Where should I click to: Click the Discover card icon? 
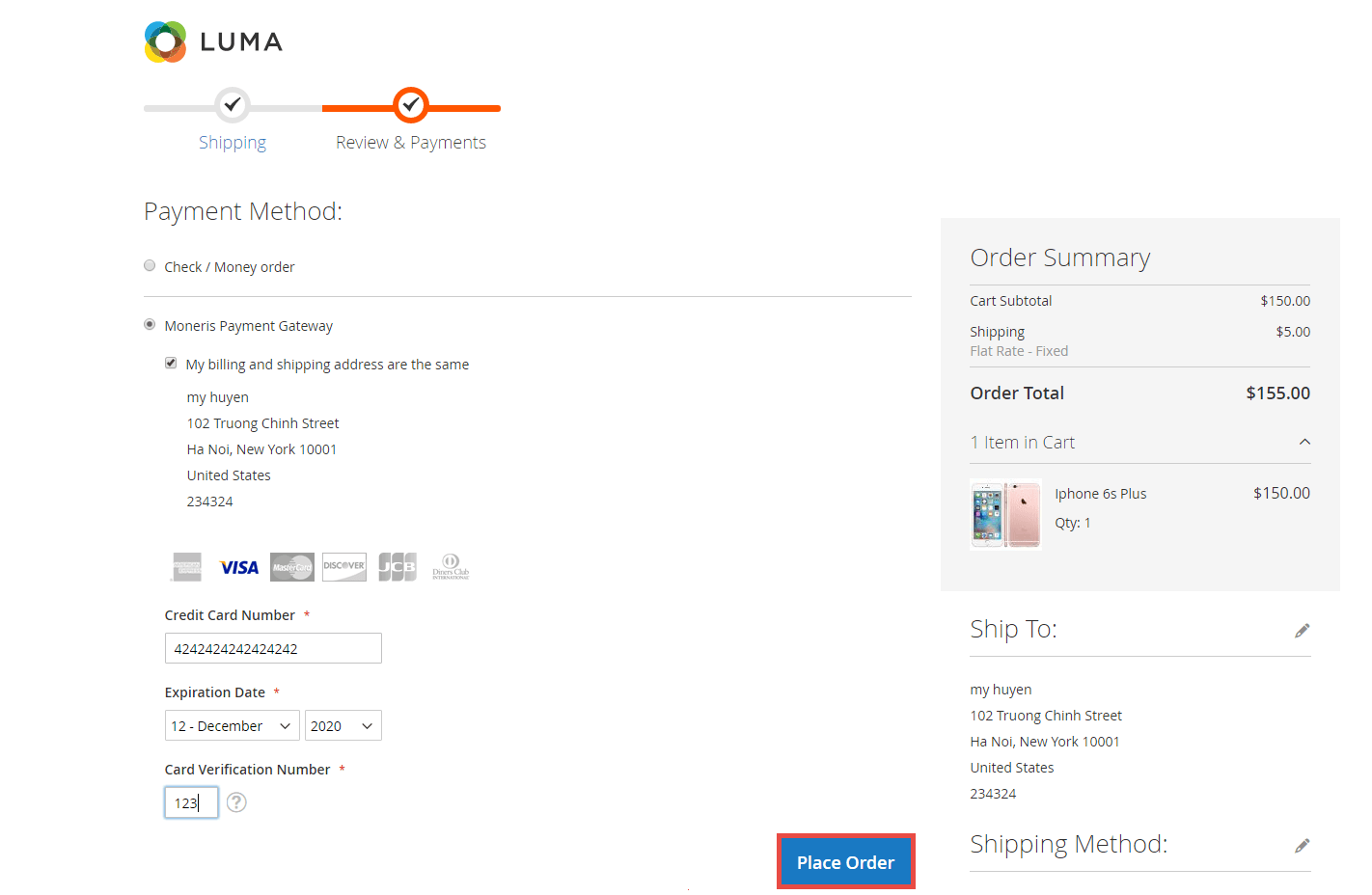(344, 567)
